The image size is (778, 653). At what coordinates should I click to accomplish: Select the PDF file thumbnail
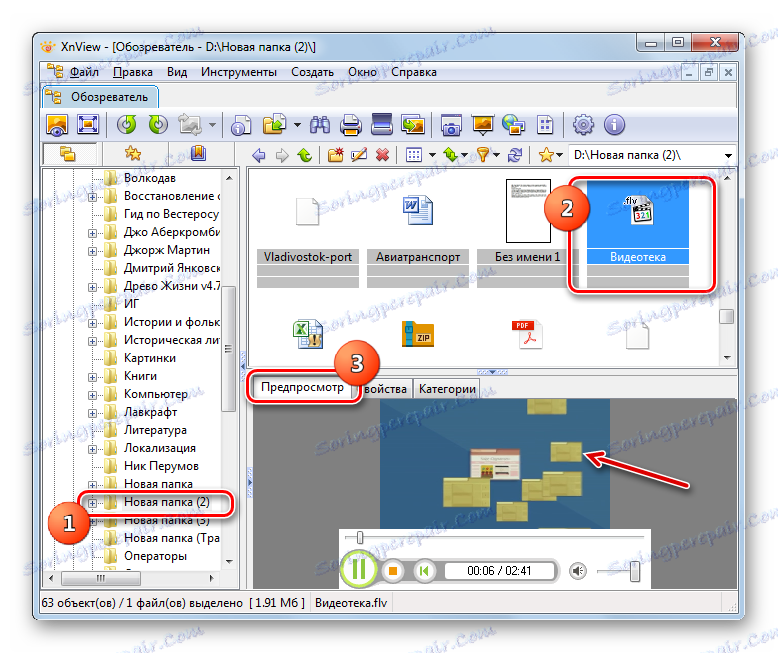[527, 334]
